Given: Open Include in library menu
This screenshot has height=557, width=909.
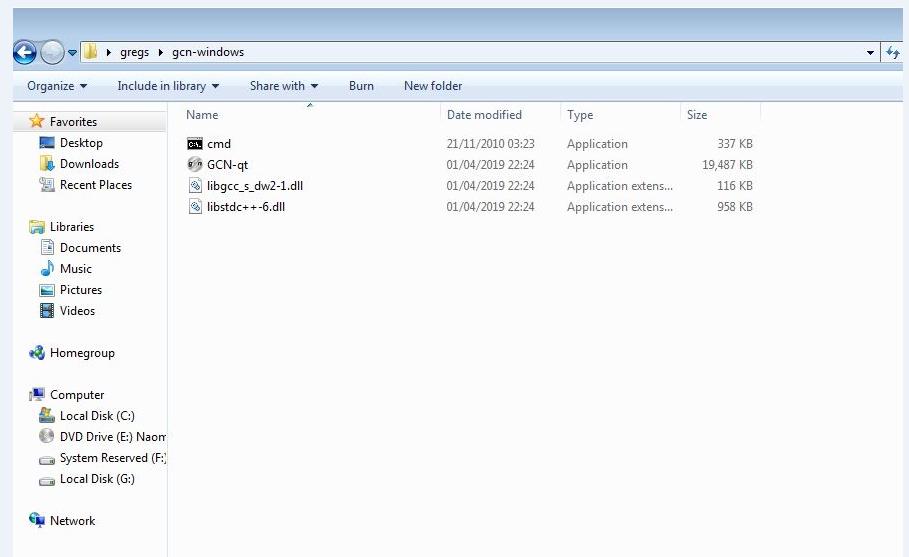Looking at the screenshot, I should click(x=168, y=86).
